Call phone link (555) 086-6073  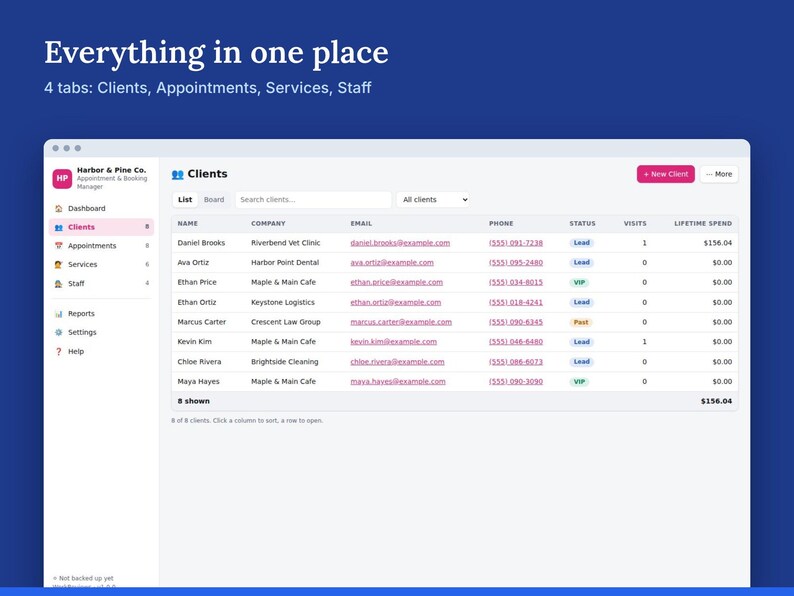click(515, 362)
